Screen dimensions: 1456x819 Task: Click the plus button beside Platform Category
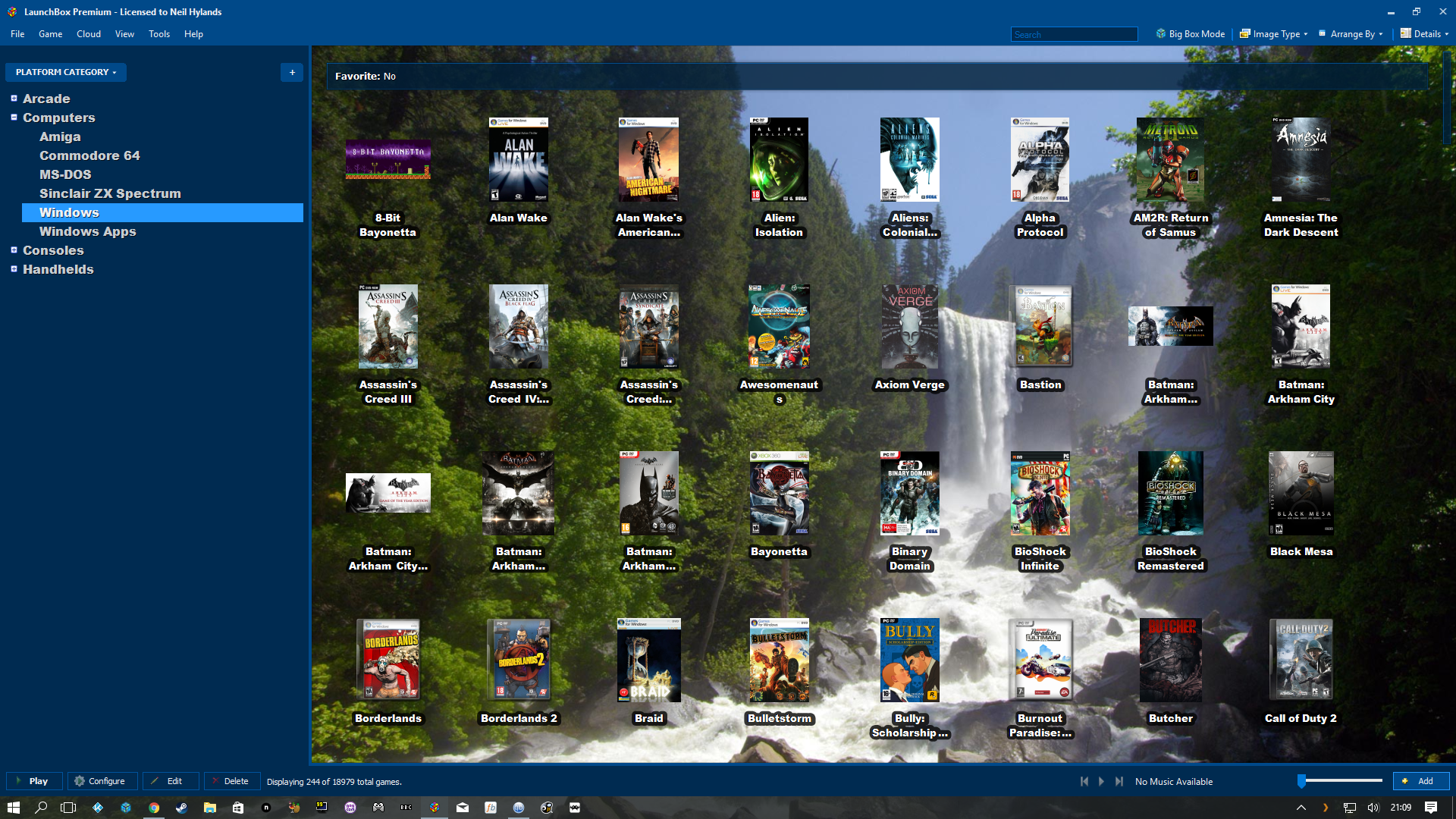[x=292, y=72]
